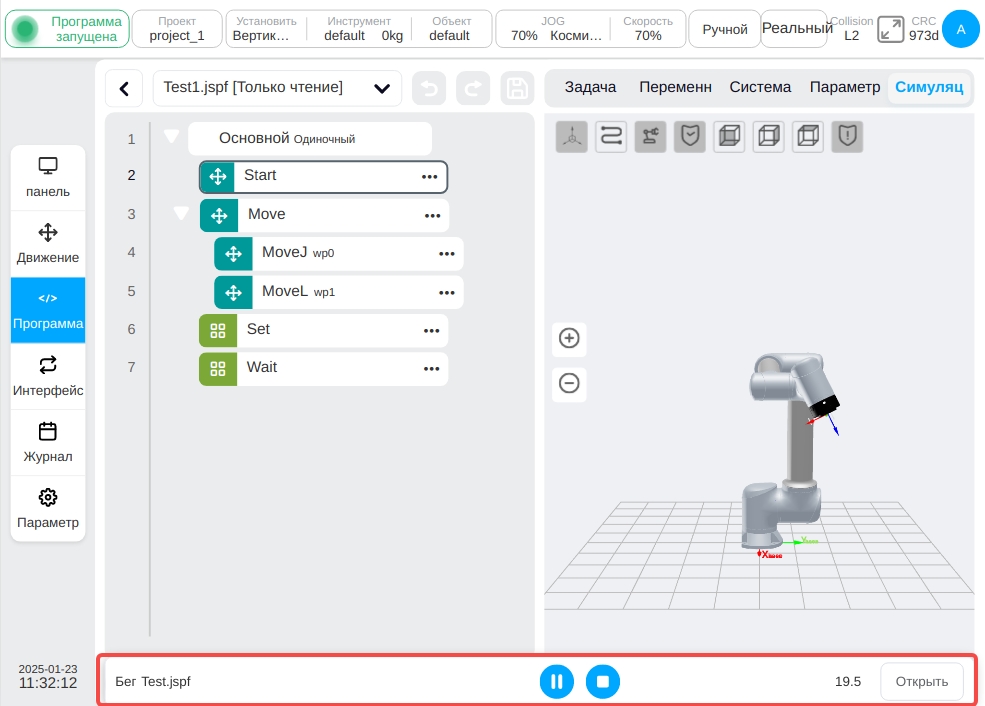
Task: Open the Объект default setting
Action: (x=451, y=29)
